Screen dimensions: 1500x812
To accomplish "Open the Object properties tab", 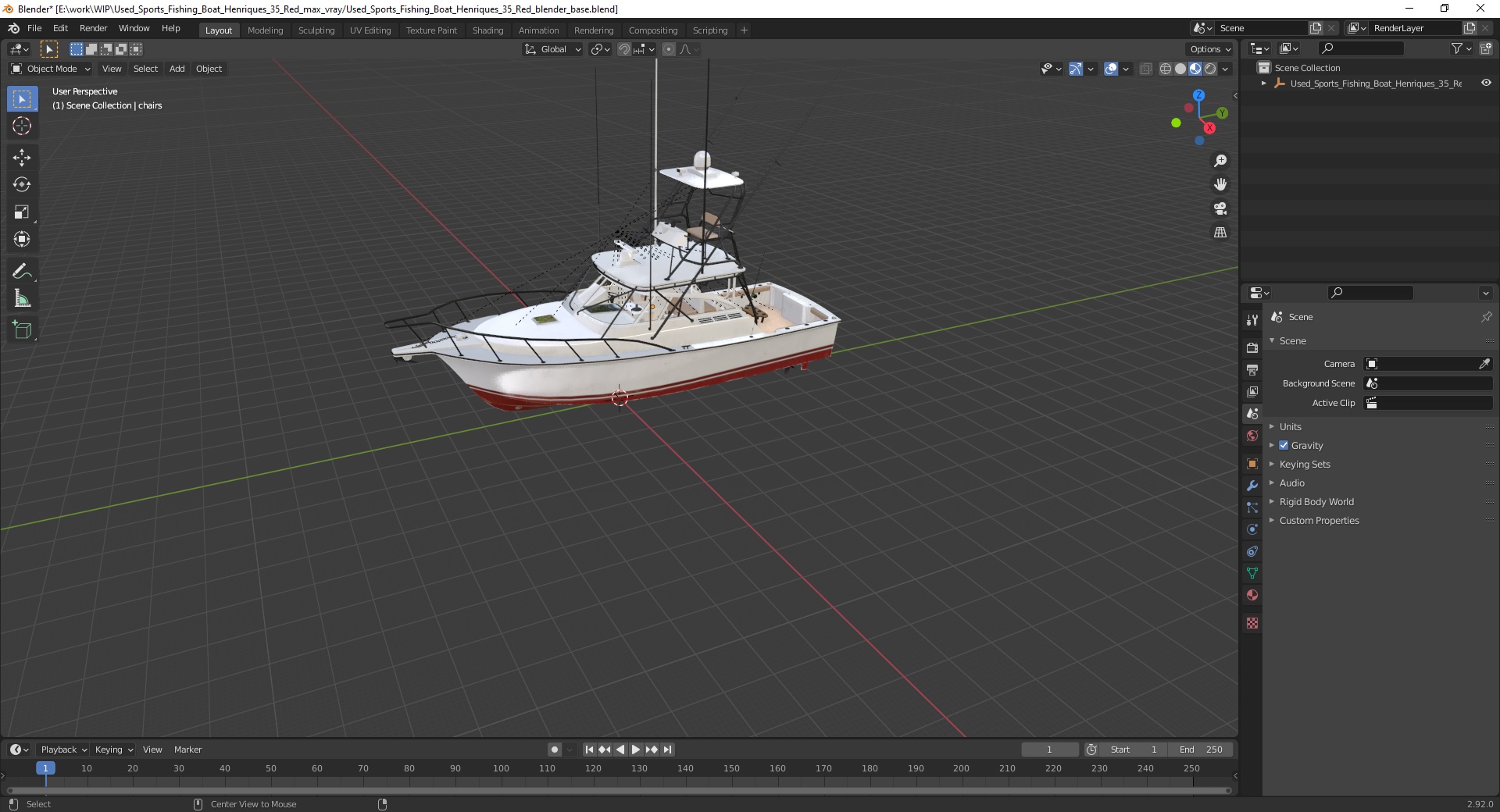I will (x=1252, y=464).
